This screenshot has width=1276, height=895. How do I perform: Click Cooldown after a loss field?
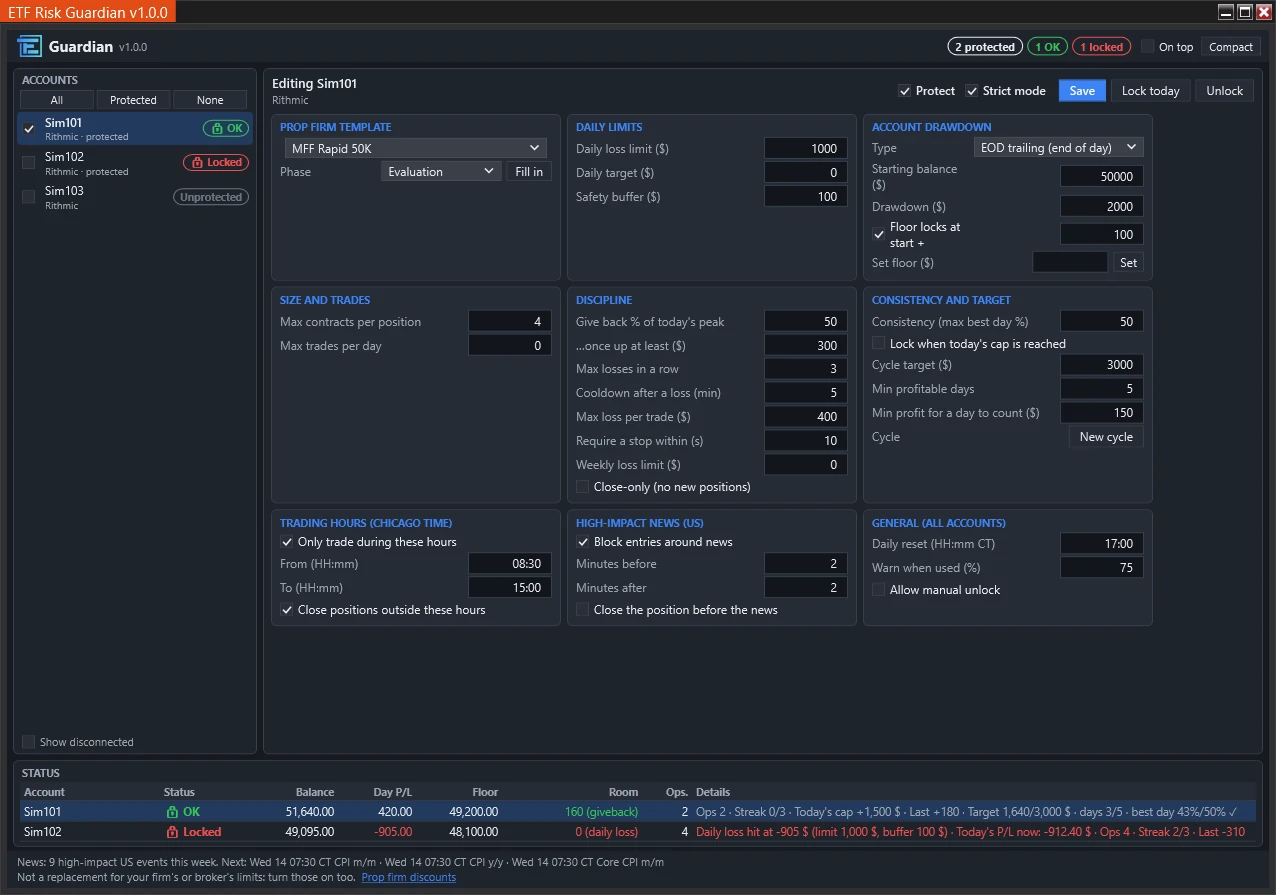(x=806, y=393)
